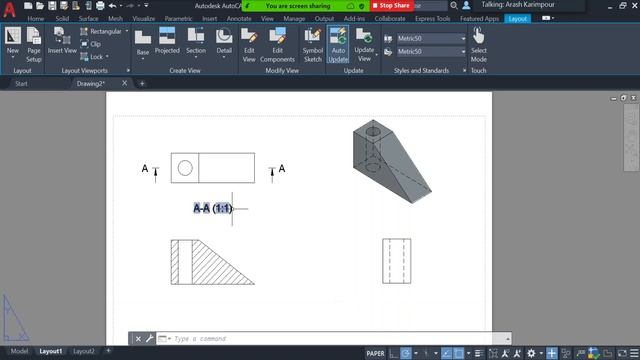Click the isometric 3D wedge view
The width and height of the screenshot is (640, 360).
tap(392, 161)
